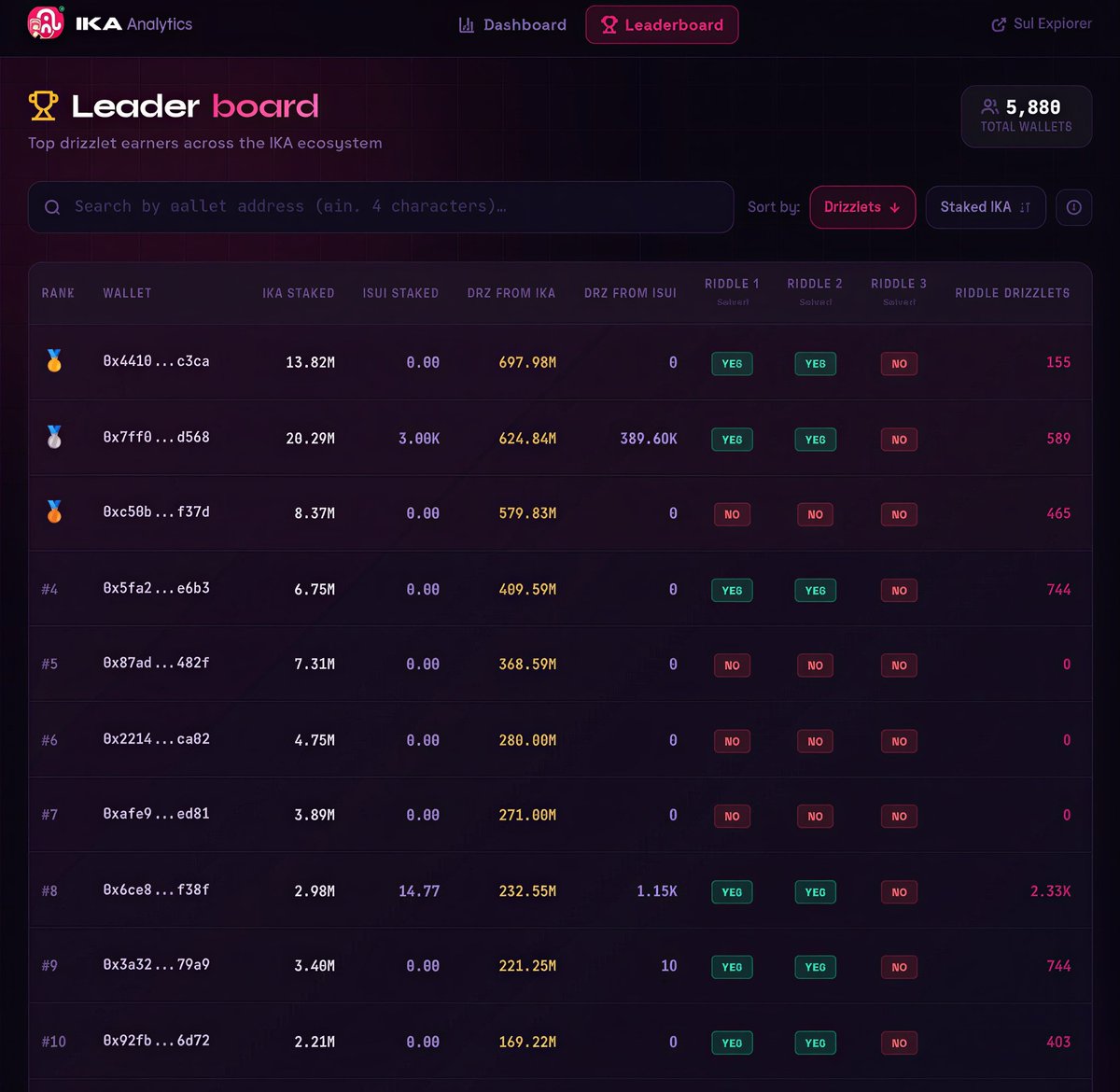Open wallet 0x6ce8...f38f
This screenshot has height=1092, width=1120.
(x=156, y=889)
